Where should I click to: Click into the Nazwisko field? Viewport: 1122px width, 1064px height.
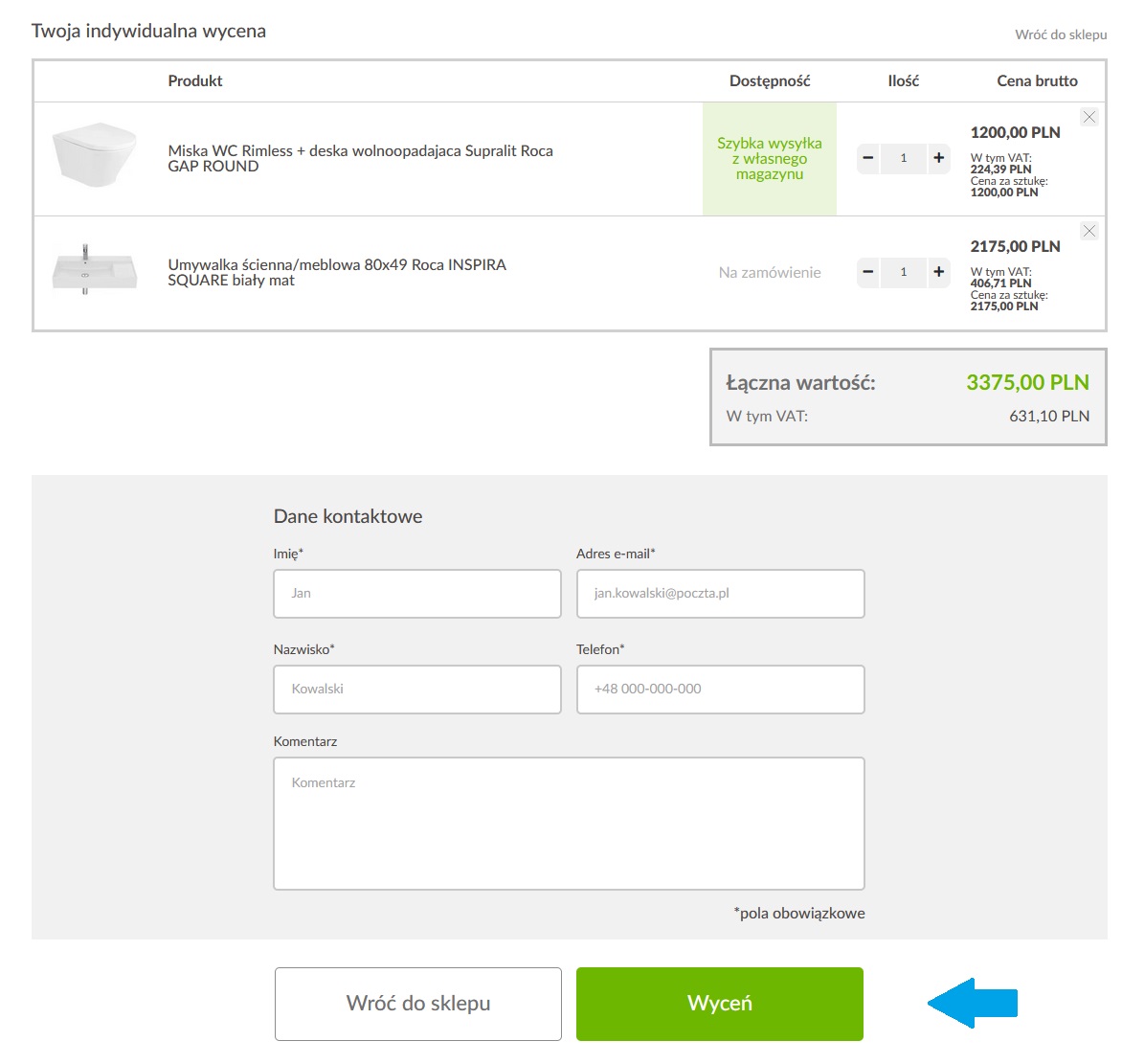tap(416, 690)
